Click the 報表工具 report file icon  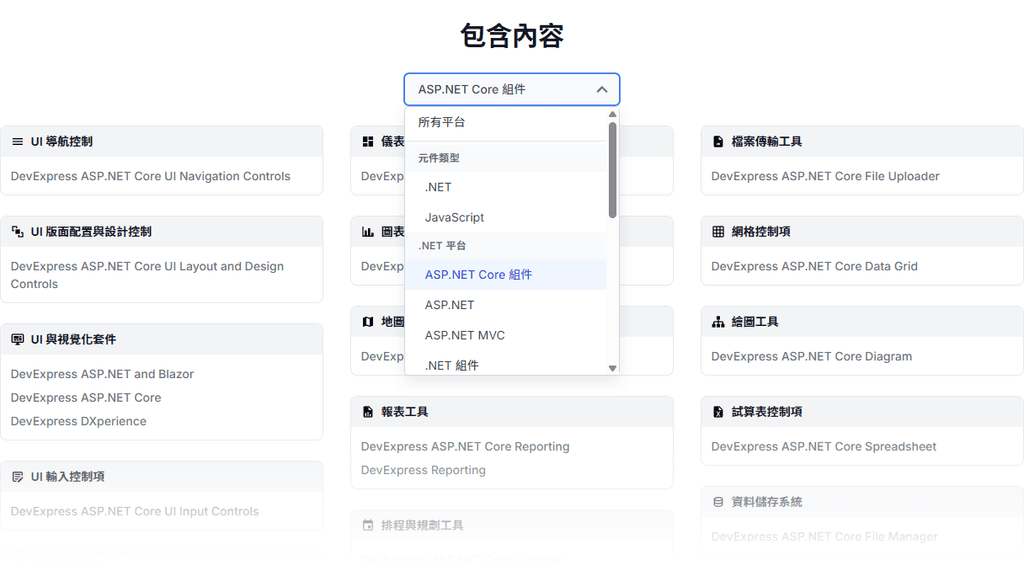[x=368, y=412]
